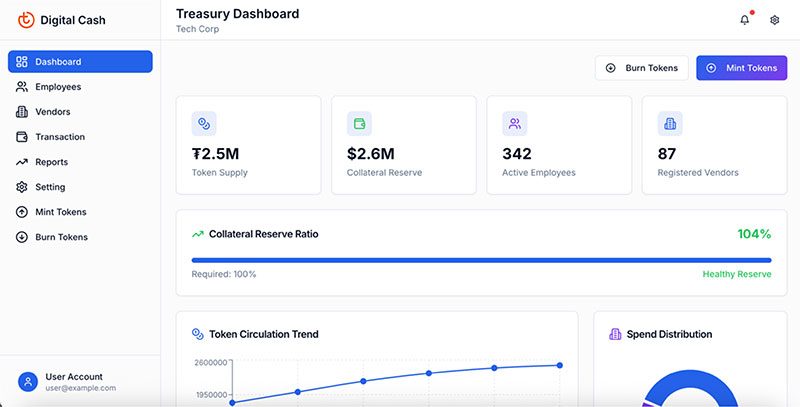Click the user account avatar icon
The height and width of the screenshot is (407, 800).
[28, 381]
